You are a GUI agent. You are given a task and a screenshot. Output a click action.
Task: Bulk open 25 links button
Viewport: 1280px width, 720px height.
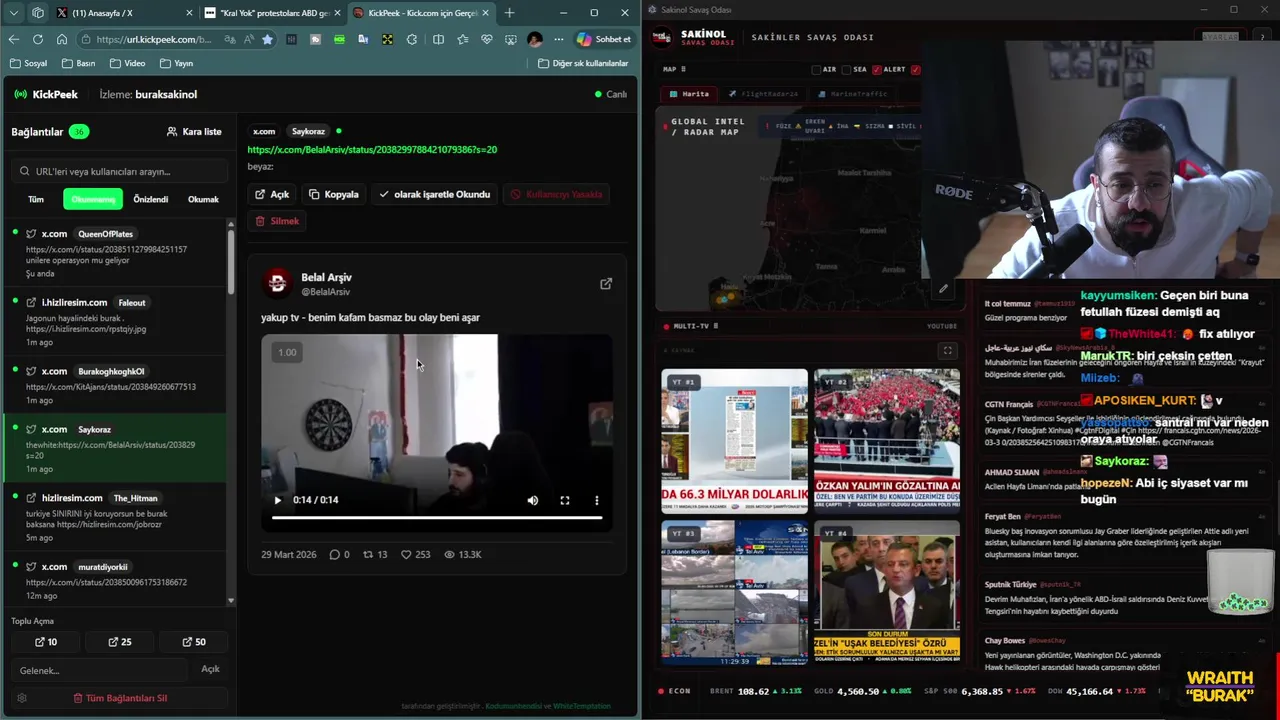click(119, 642)
